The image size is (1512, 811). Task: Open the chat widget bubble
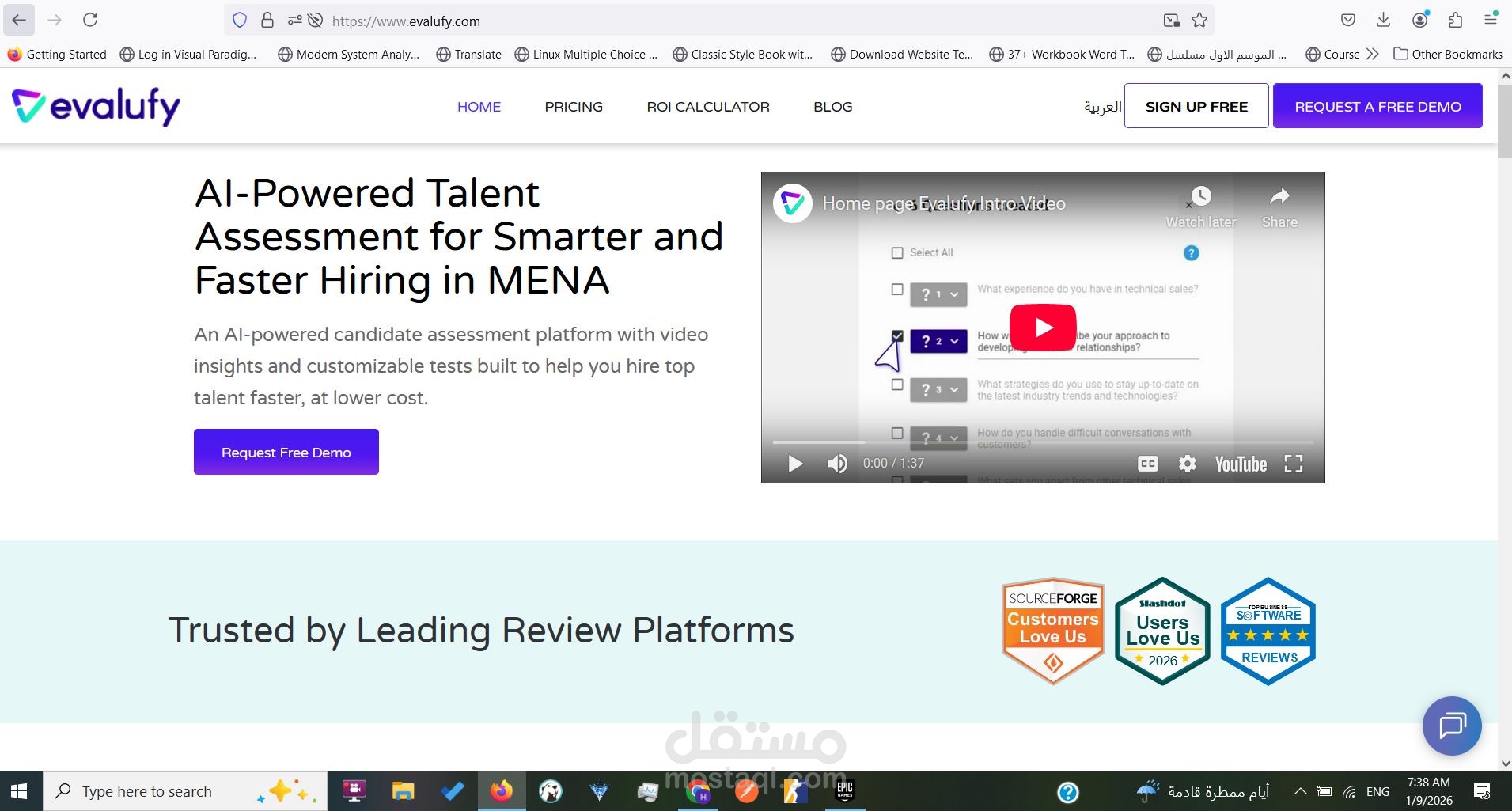click(1452, 726)
